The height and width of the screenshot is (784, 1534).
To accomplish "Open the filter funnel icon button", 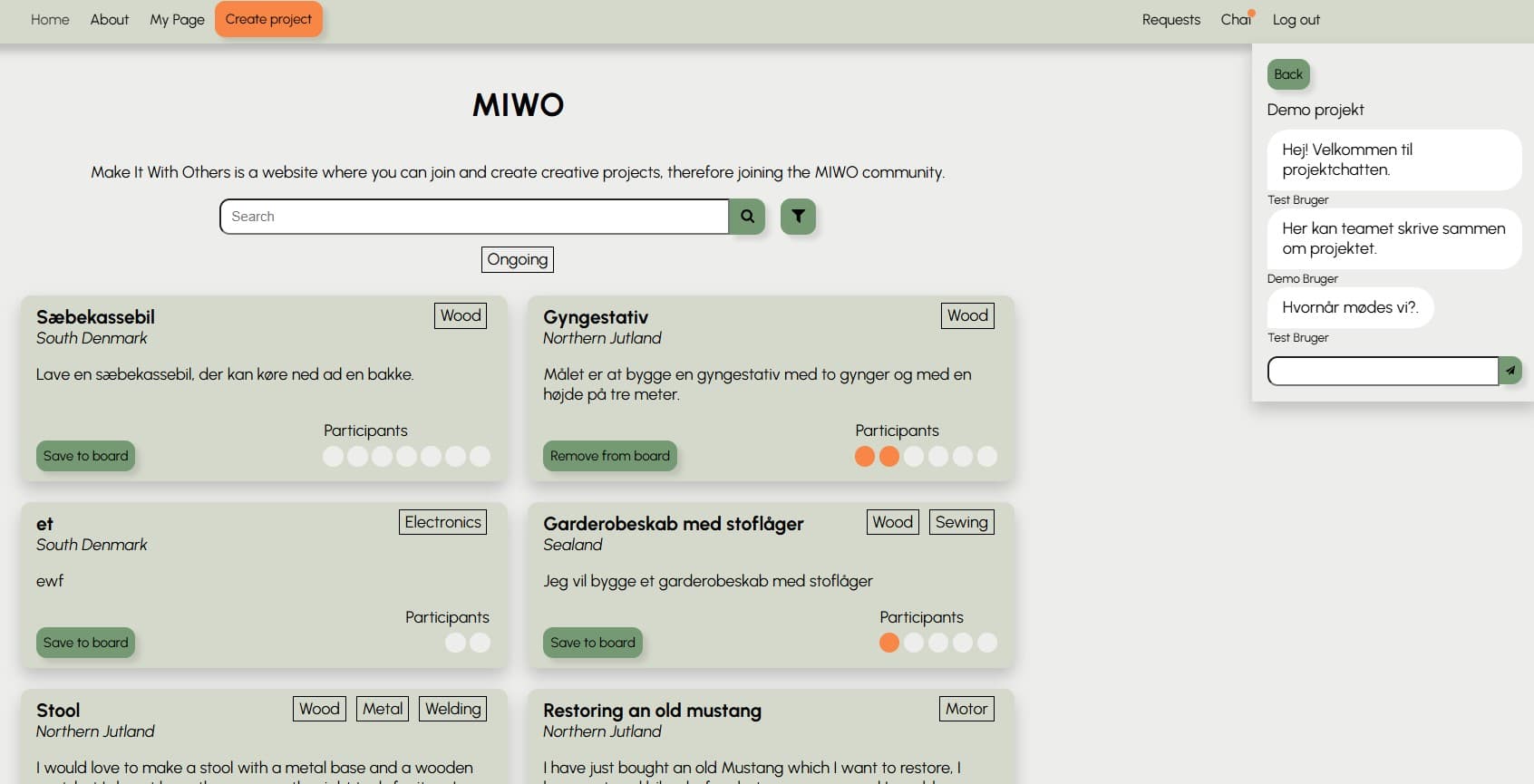I will (x=799, y=217).
